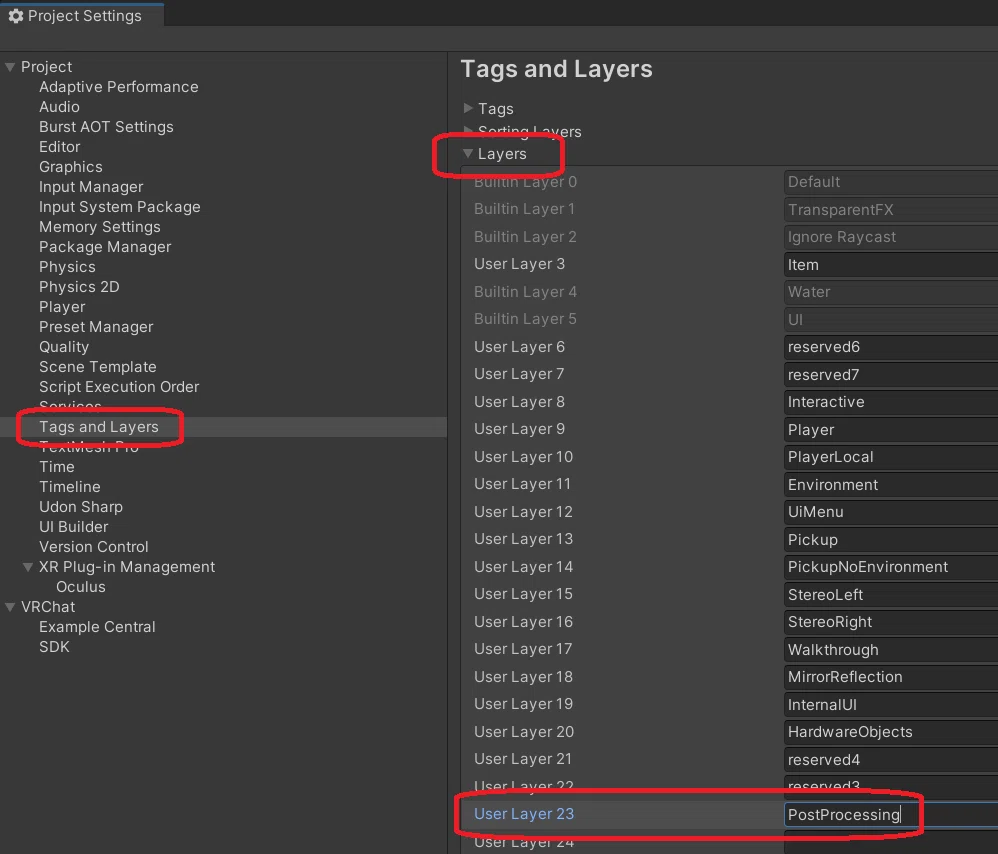Open Scene Template settings

click(x=97, y=367)
